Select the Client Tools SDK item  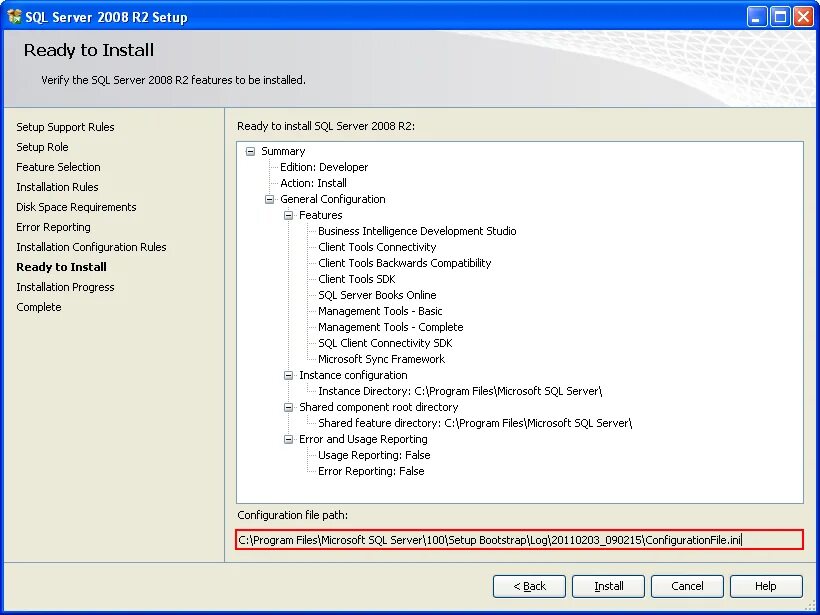click(x=357, y=279)
